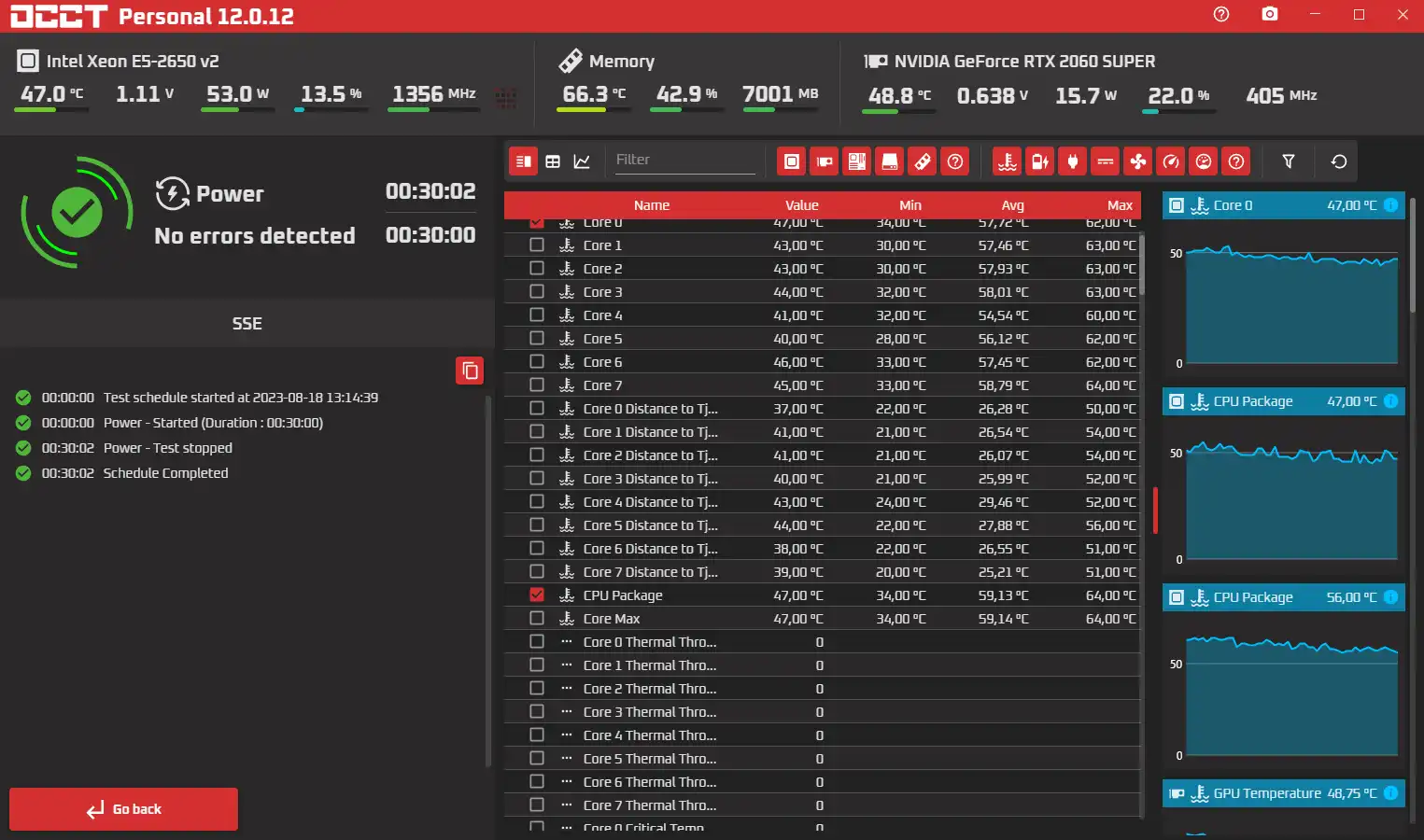Toggle the CPU hardware filter icon

(x=792, y=161)
